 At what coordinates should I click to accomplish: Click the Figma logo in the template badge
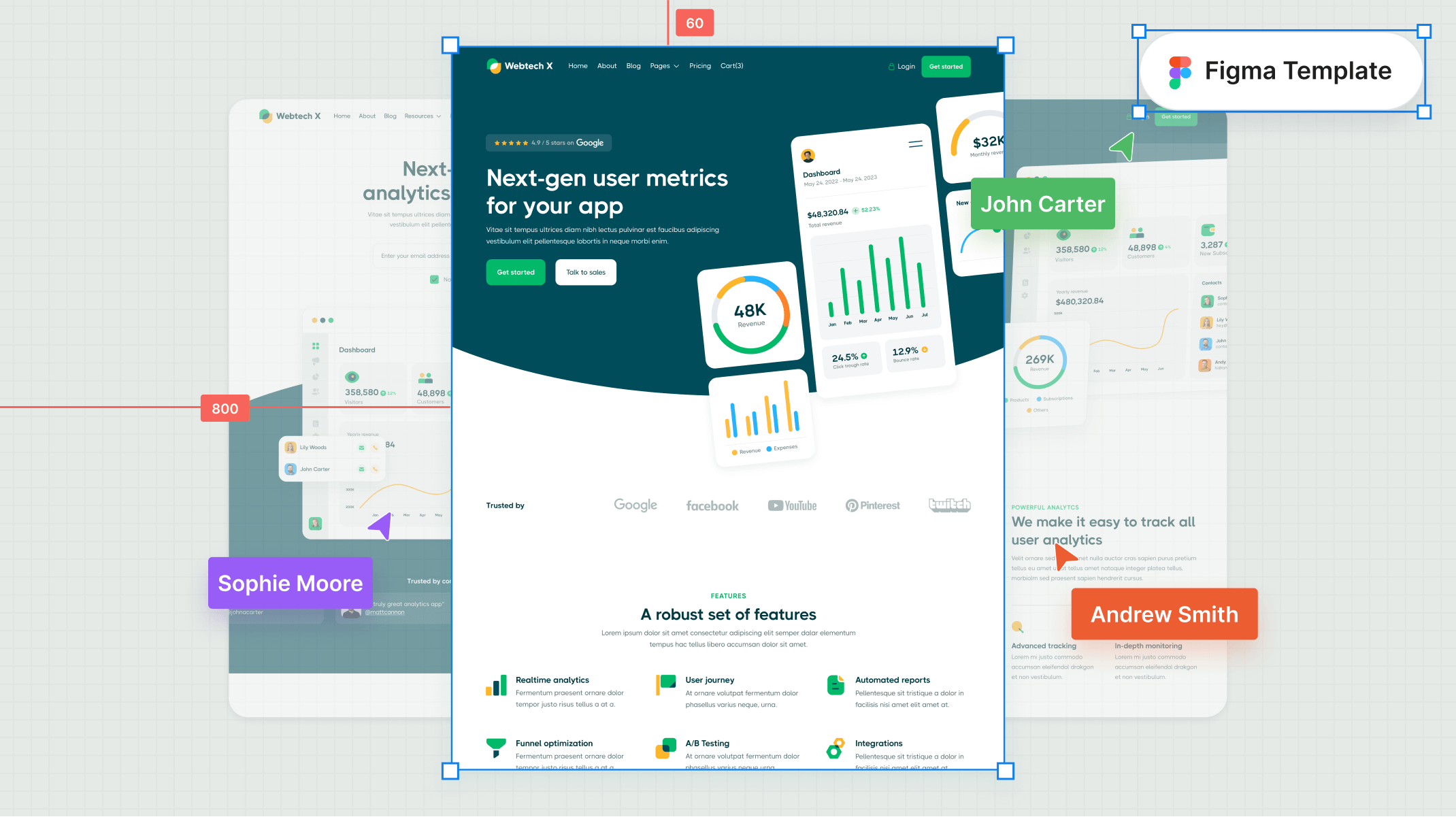[1180, 72]
